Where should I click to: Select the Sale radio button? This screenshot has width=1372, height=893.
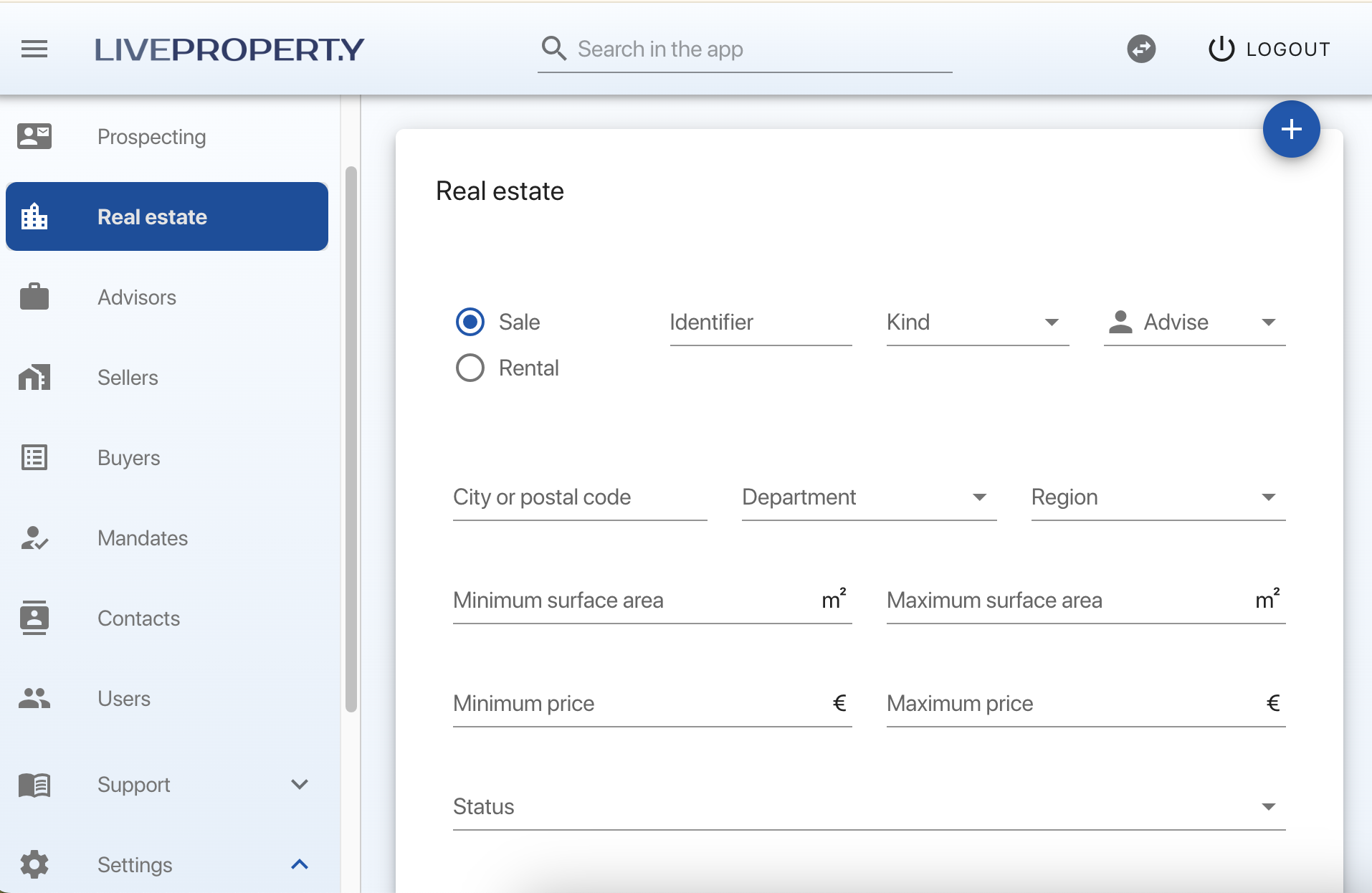(470, 323)
